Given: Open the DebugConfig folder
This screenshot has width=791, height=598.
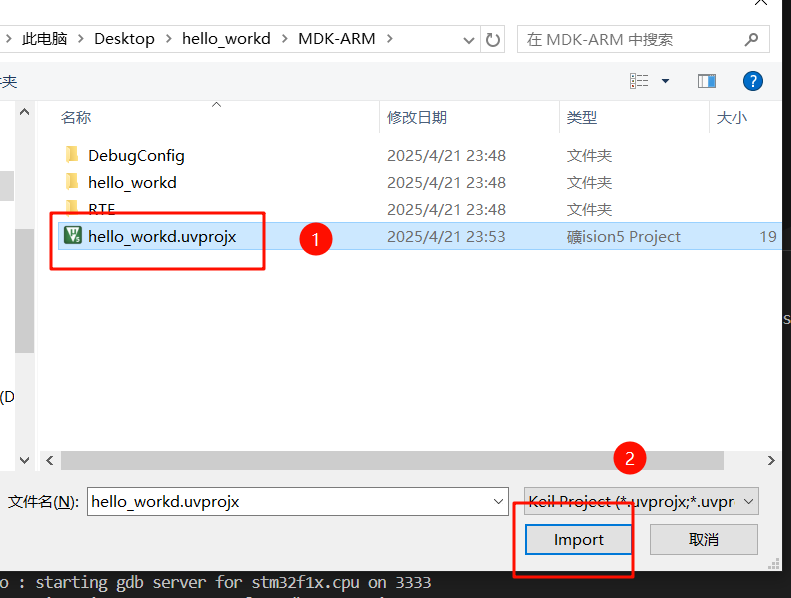Looking at the screenshot, I should (136, 155).
